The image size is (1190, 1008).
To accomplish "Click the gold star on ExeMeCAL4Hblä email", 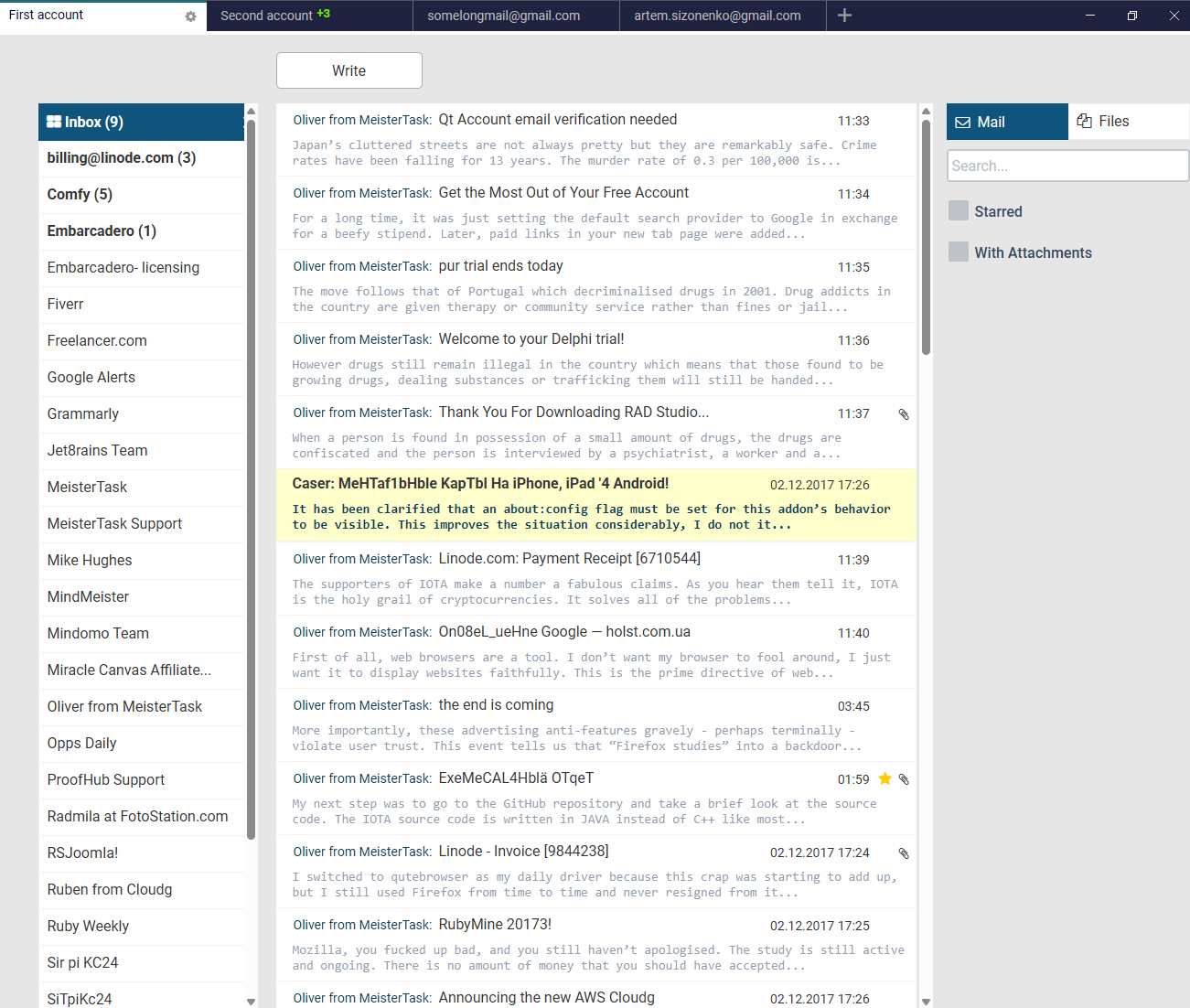I will (x=884, y=778).
